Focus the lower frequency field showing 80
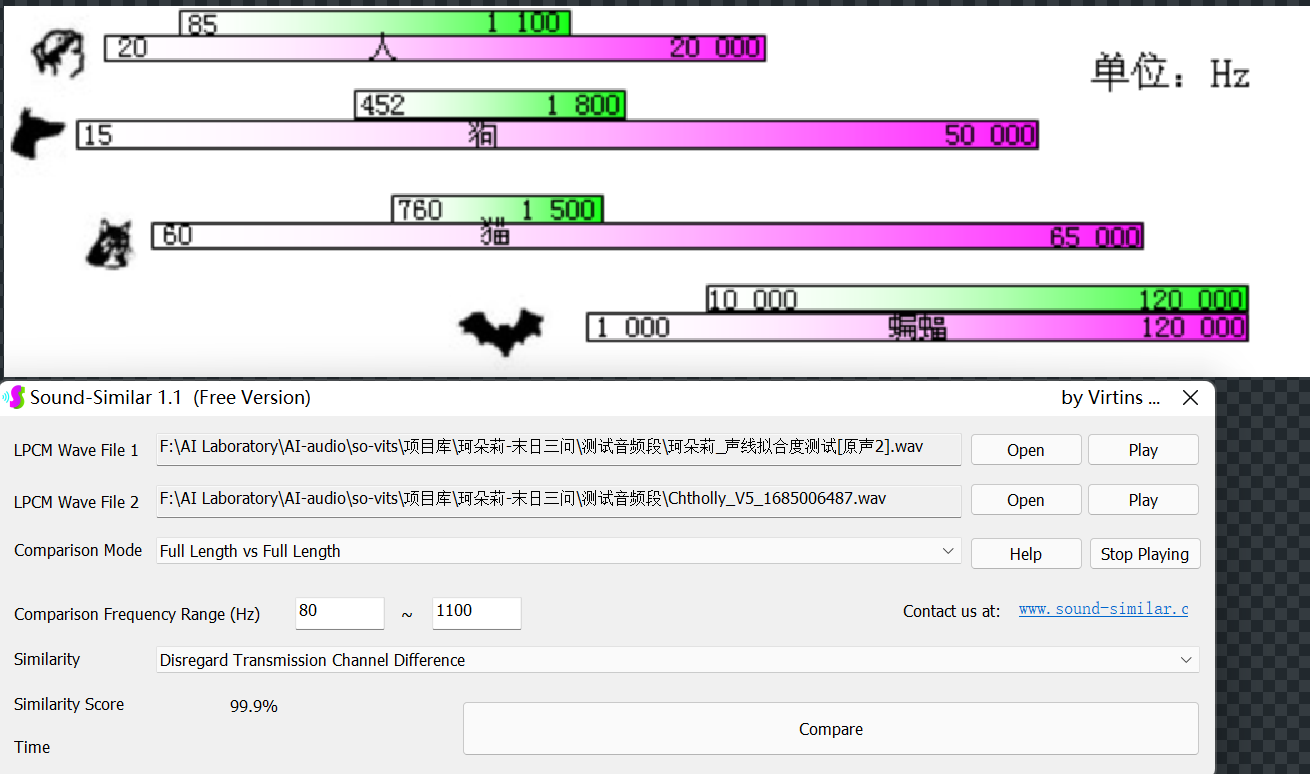Viewport: 1310px width, 774px height. point(339,612)
